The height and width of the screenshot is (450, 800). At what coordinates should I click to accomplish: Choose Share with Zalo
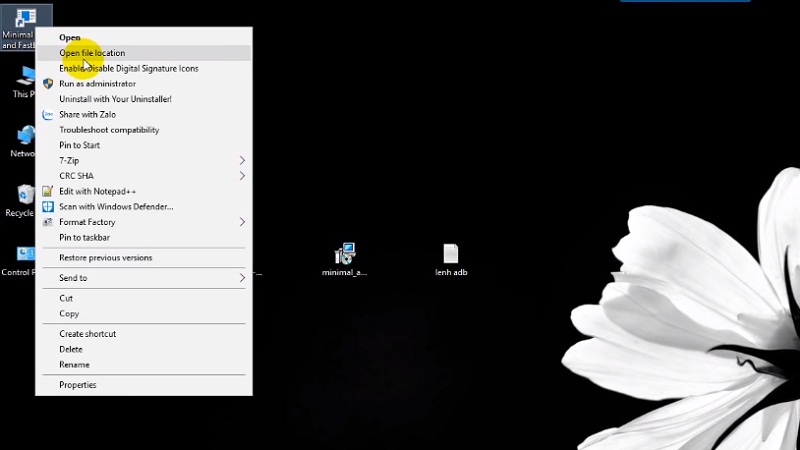(x=144, y=115)
